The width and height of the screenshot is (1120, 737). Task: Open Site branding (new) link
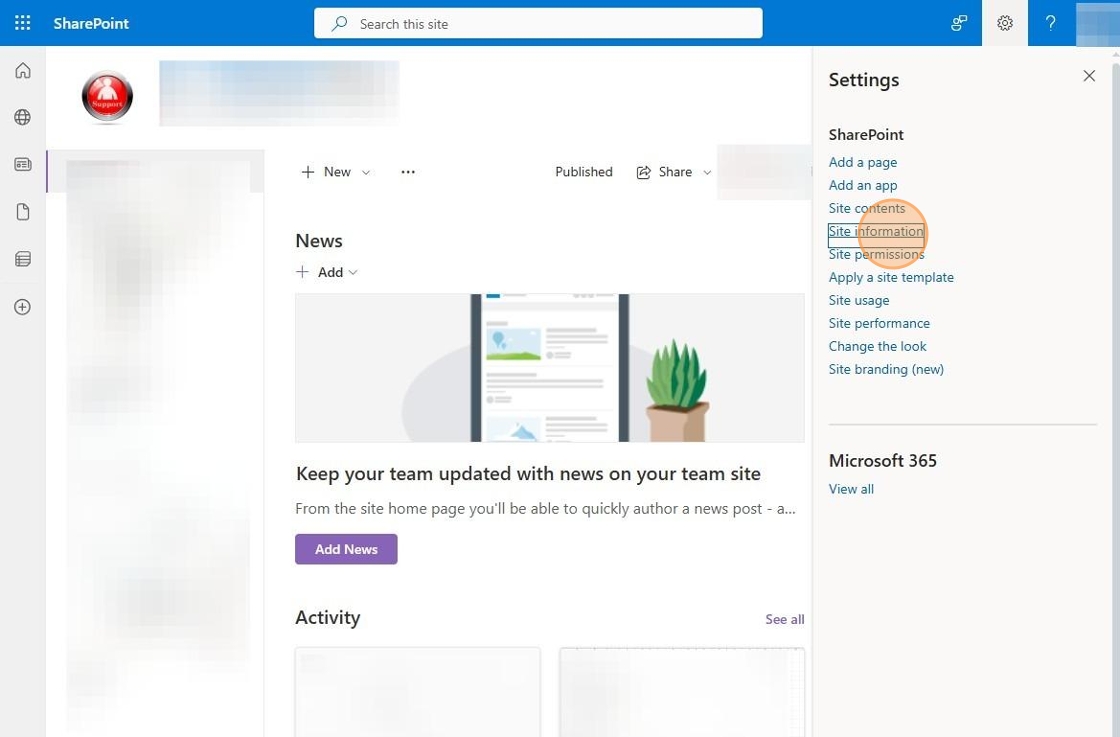tap(886, 369)
